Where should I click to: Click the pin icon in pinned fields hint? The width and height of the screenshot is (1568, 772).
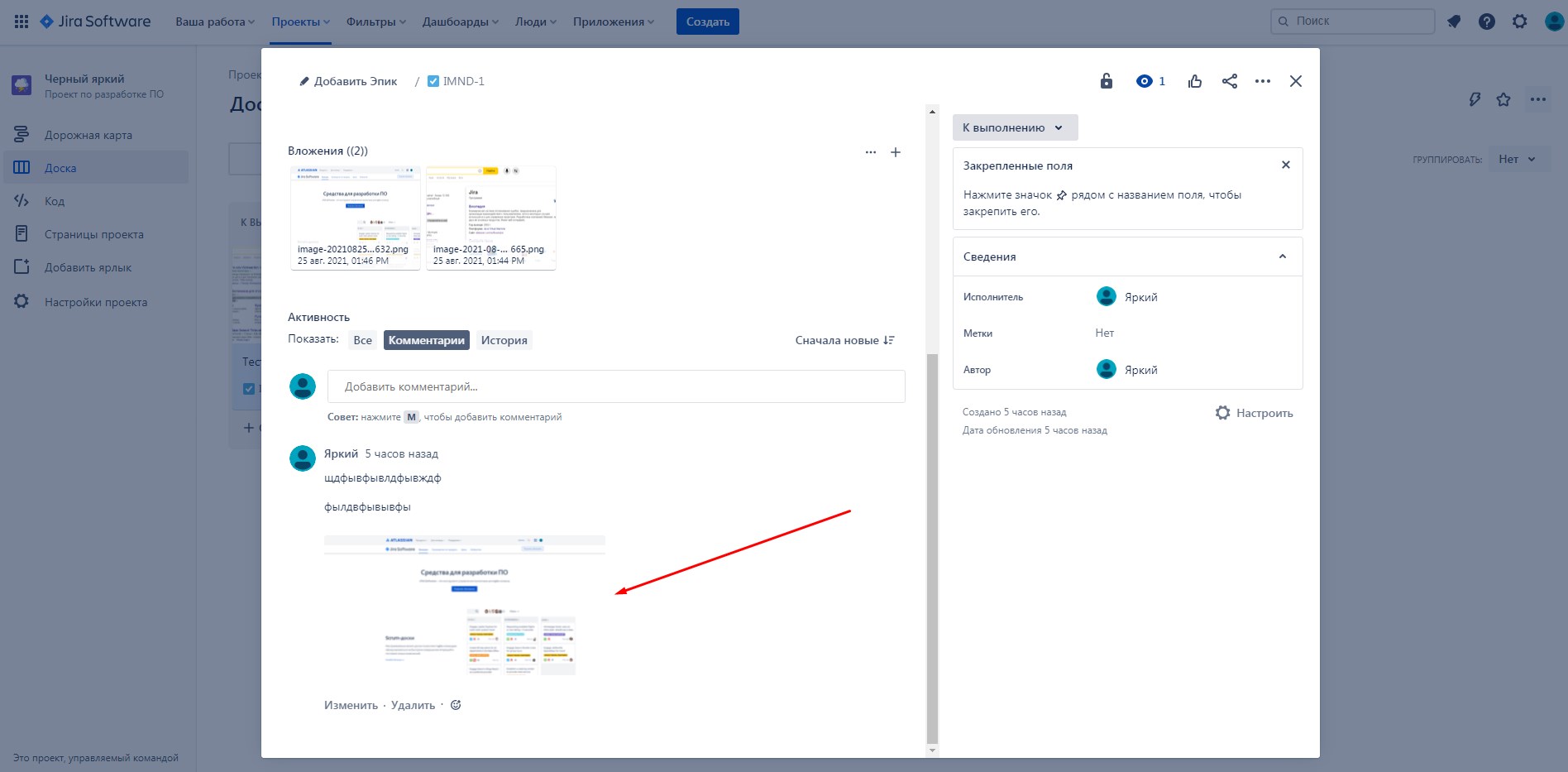click(x=1062, y=195)
